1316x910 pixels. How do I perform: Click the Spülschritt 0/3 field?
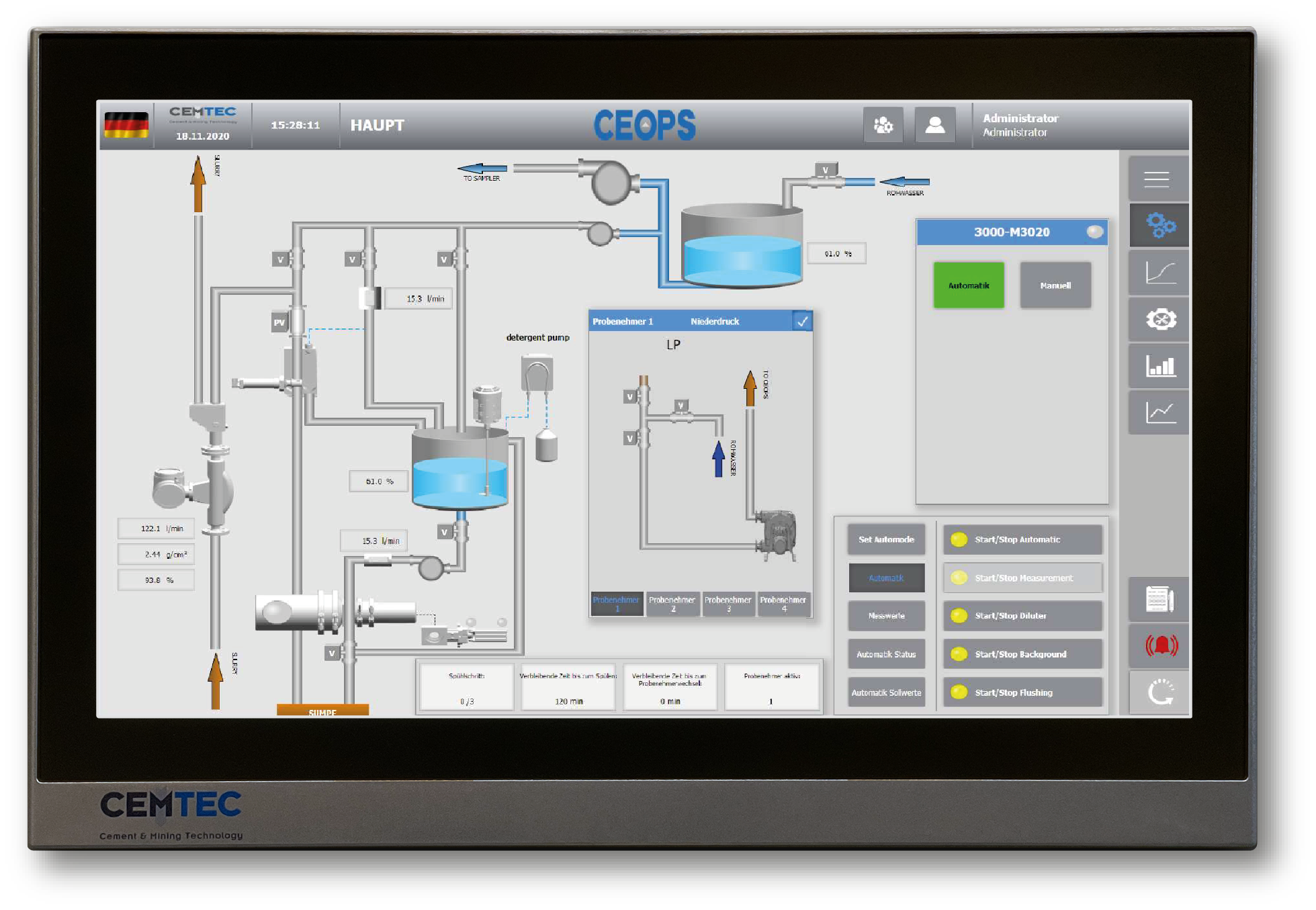[467, 687]
